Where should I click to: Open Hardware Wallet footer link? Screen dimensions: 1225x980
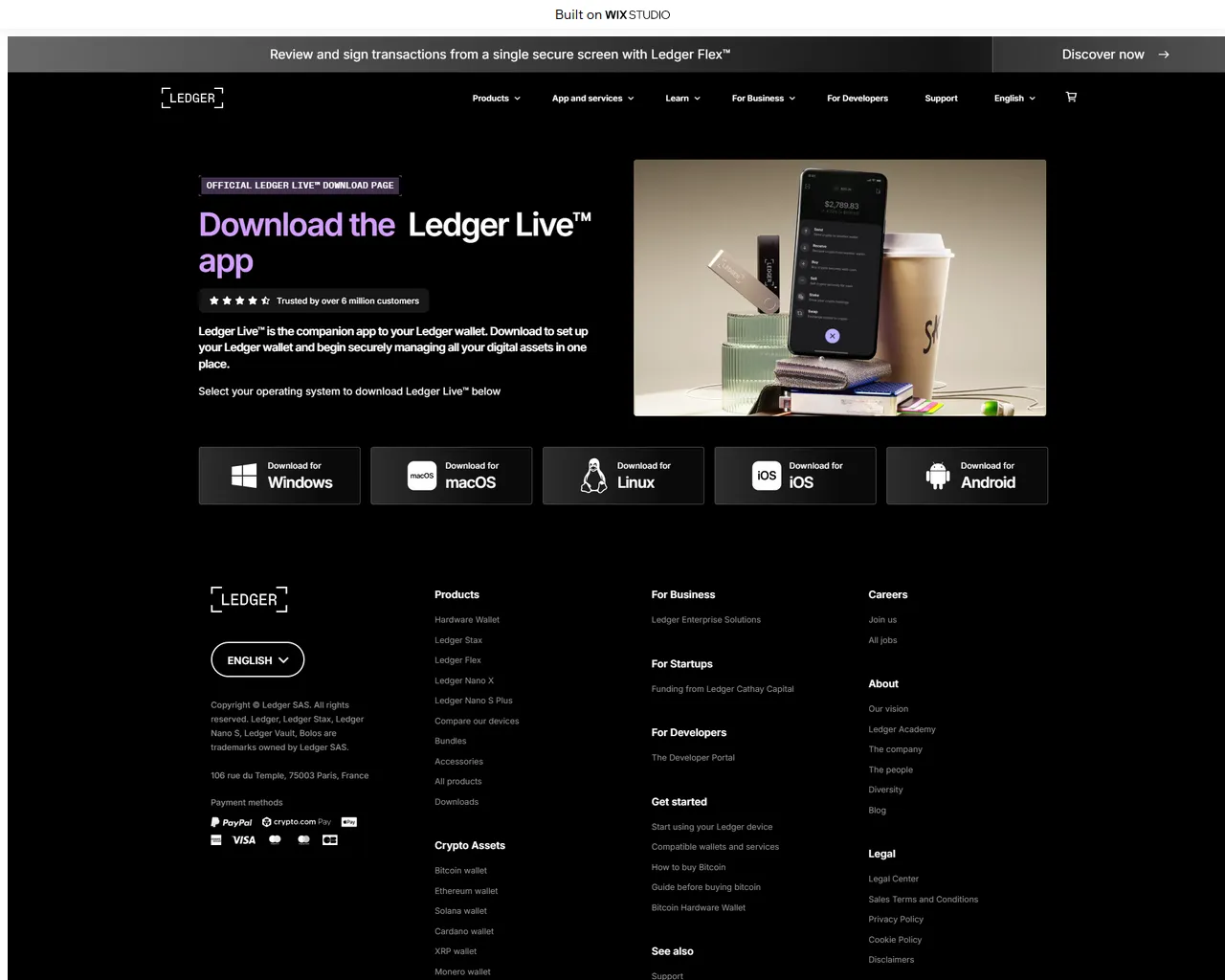[x=467, y=620]
